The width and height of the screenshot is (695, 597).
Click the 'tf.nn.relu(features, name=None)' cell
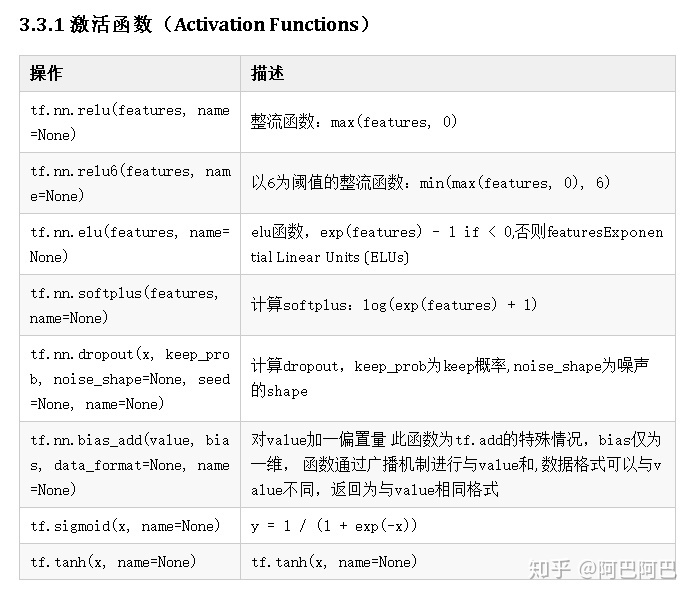point(130,122)
